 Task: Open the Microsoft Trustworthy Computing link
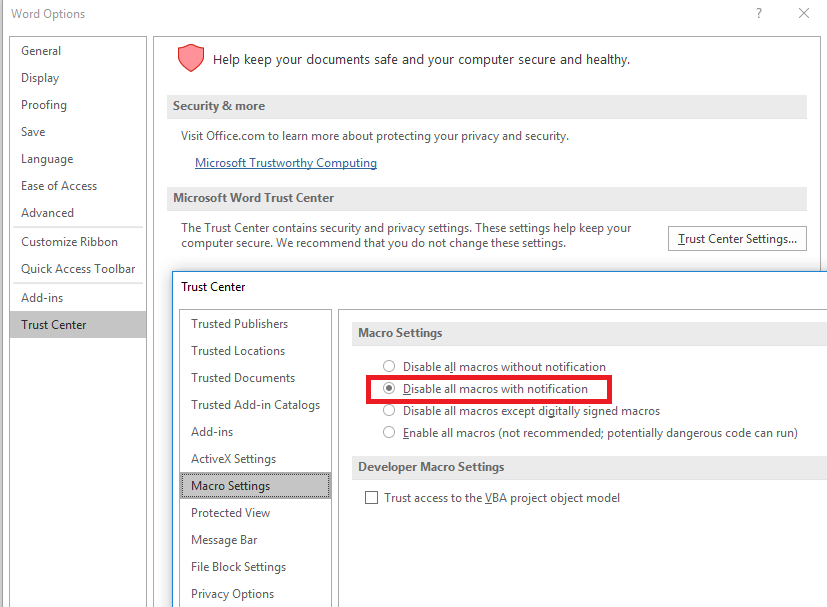tap(285, 163)
